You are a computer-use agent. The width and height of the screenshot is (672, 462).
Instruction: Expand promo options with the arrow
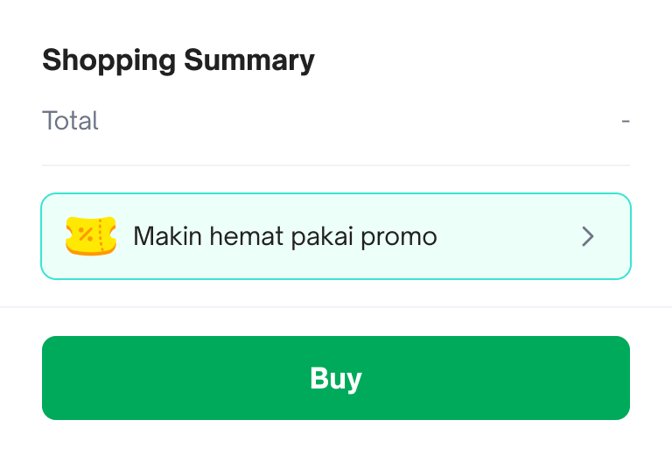tap(588, 236)
